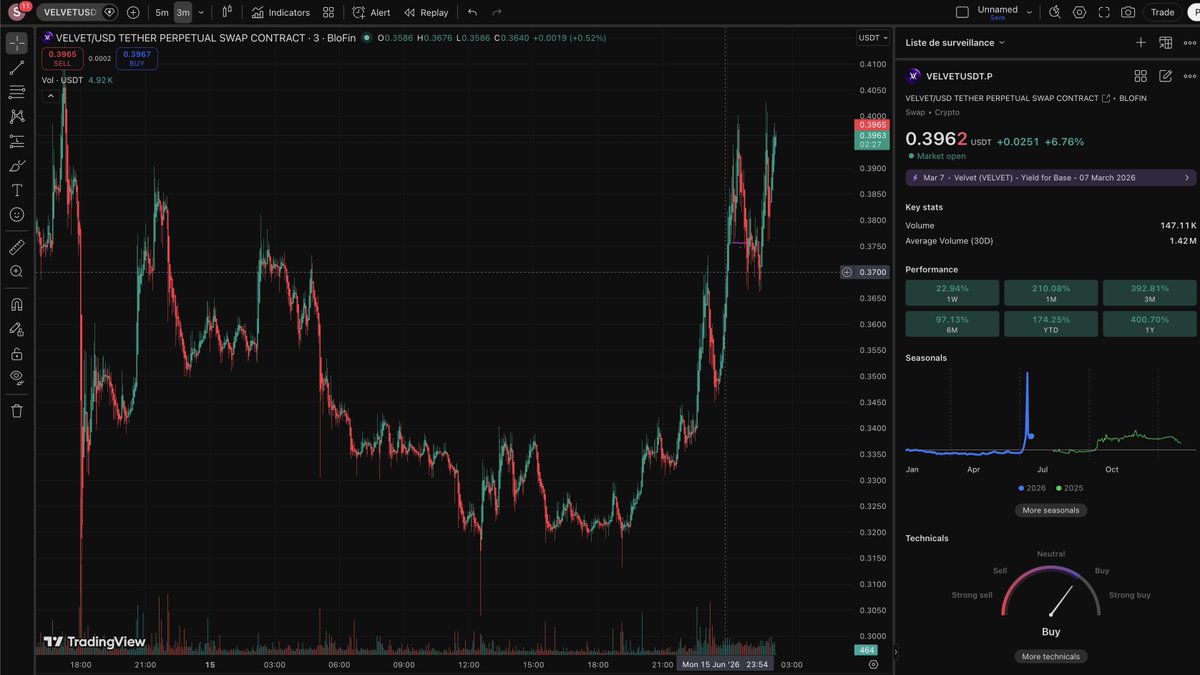Image resolution: width=1200 pixels, height=675 pixels.
Task: Open VELVETUSDT.P details grid icon
Action: [x=1140, y=76]
